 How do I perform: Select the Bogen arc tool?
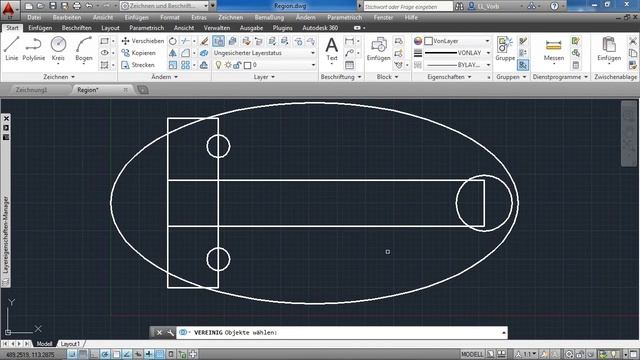click(84, 49)
